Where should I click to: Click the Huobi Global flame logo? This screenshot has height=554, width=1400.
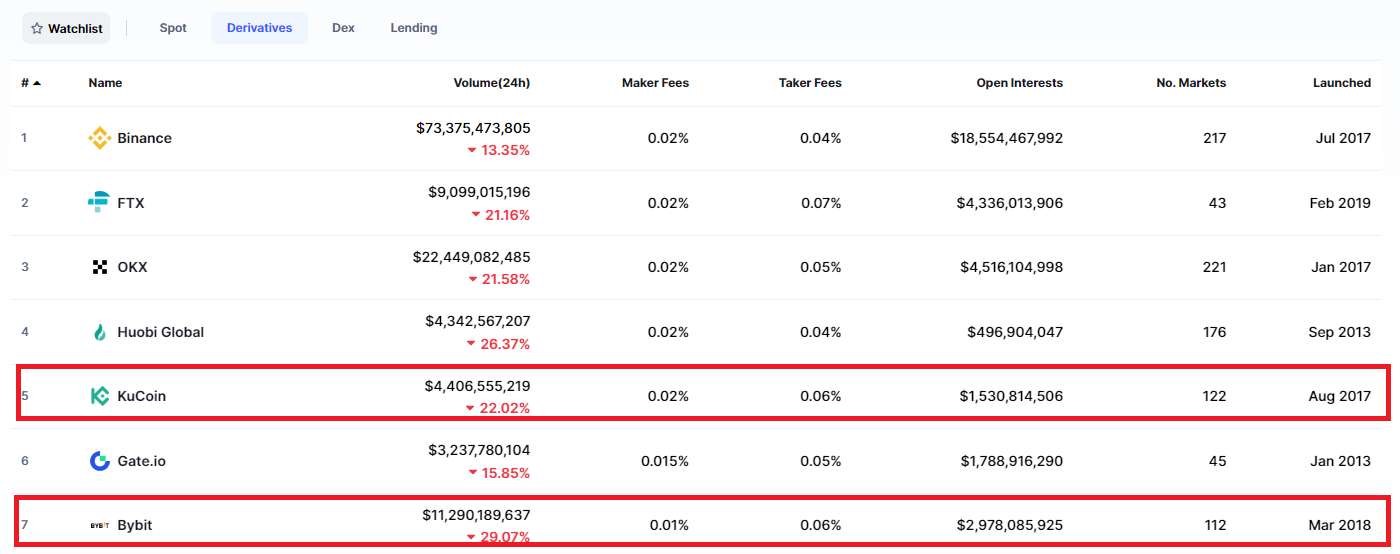[x=99, y=332]
